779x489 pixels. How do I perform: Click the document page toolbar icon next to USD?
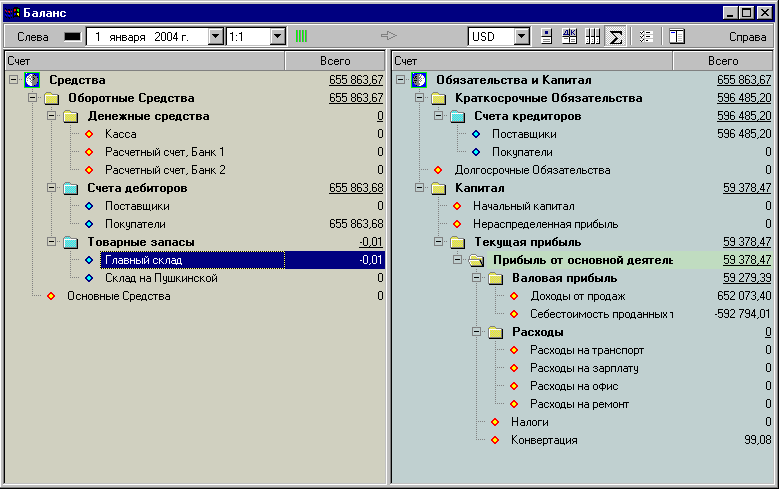click(x=546, y=36)
